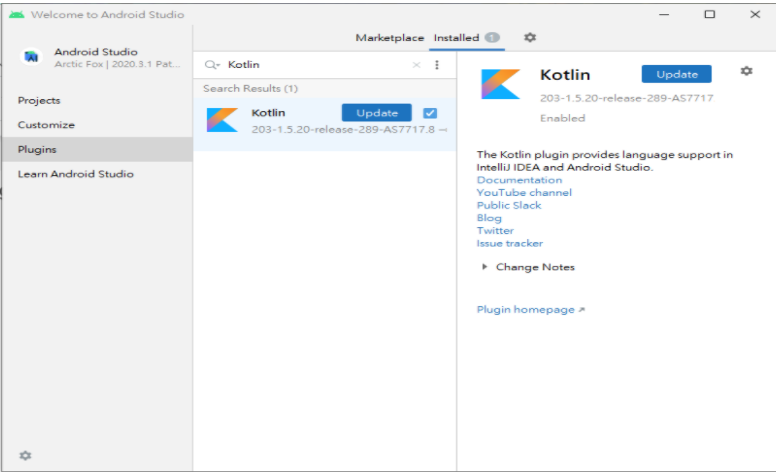The image size is (782, 472).
Task: Open the search options three-dot menu
Action: [437, 65]
